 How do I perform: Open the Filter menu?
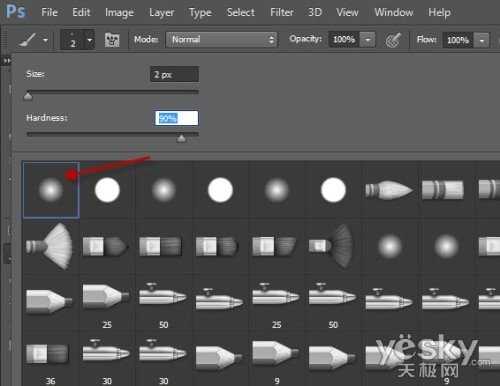282,12
